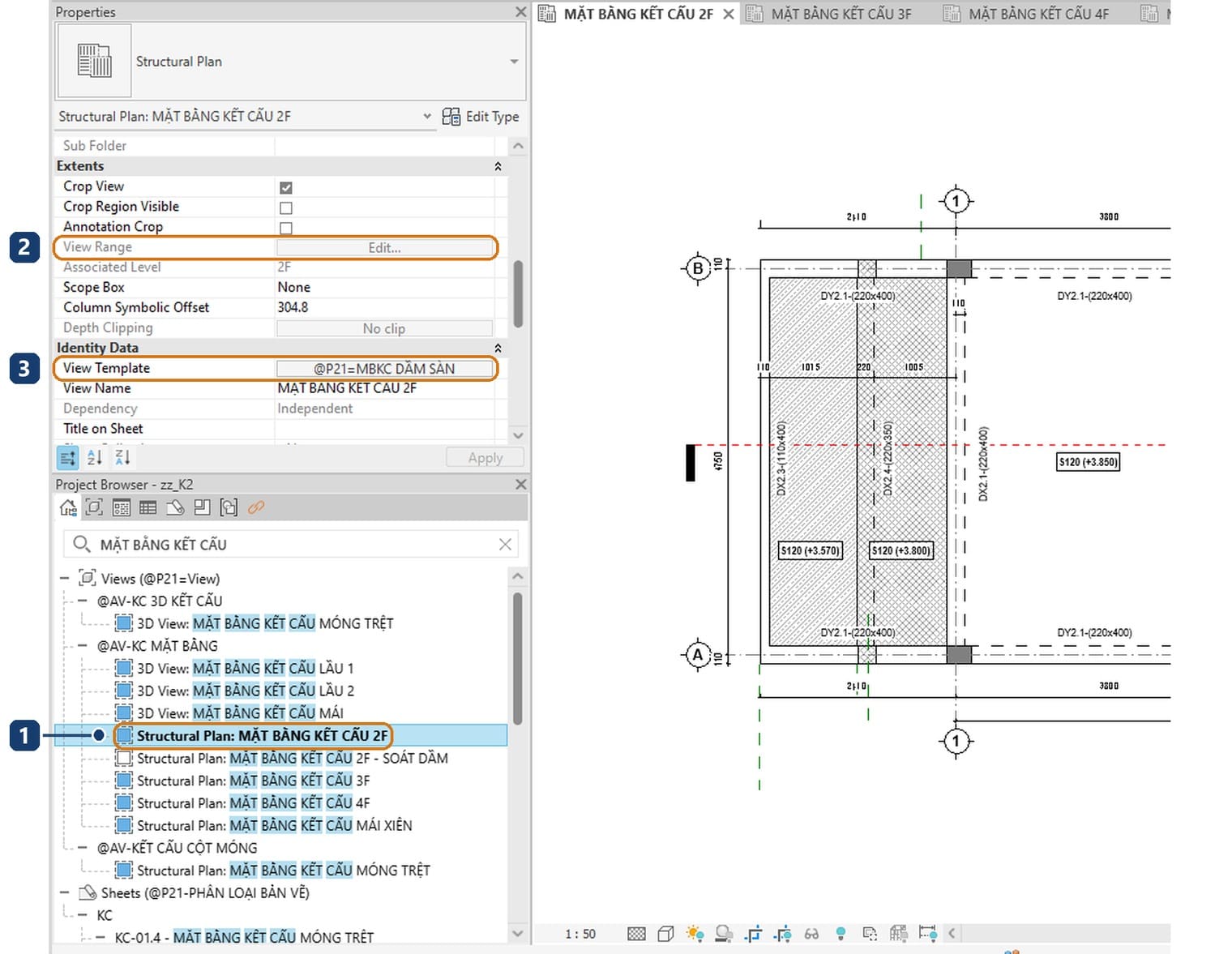Viewport: 1232px width, 954px height.
Task: Close the MẶT BẰNG KẾT CẤU 2F tab
Action: tap(729, 14)
